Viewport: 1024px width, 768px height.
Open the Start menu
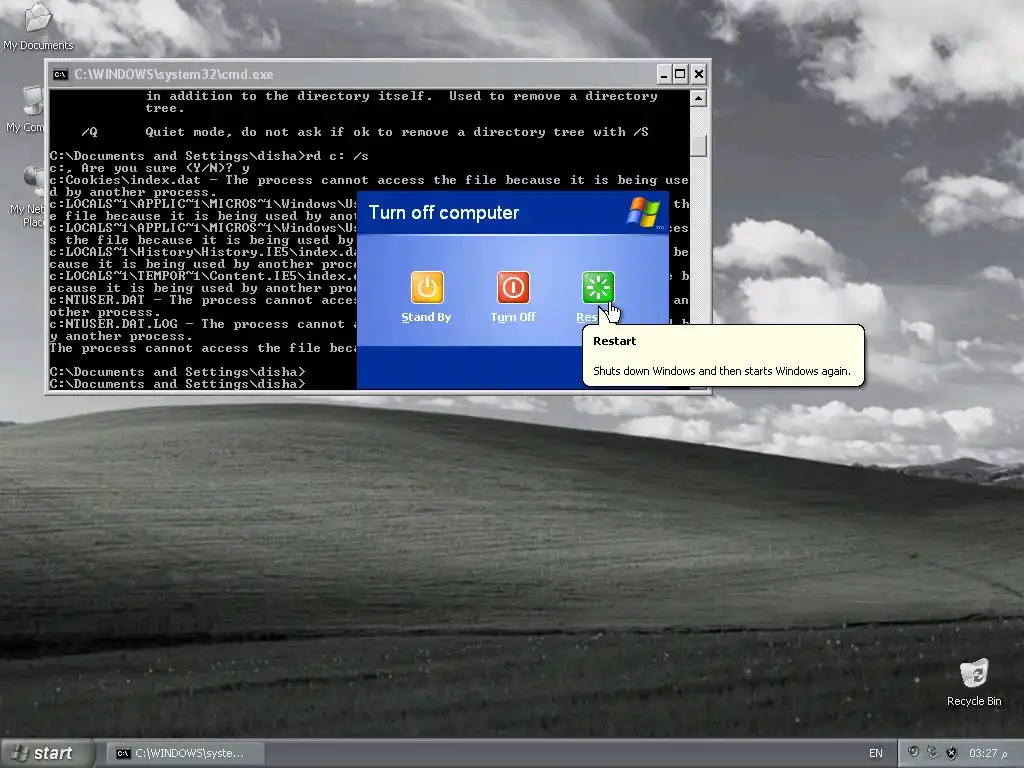coord(47,753)
